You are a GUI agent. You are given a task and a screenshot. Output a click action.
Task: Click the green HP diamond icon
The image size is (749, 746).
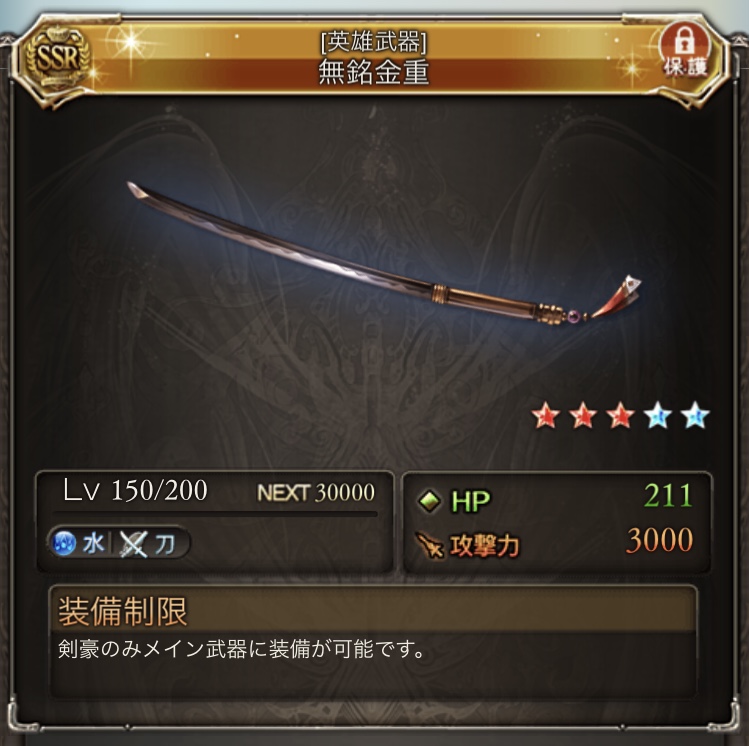pyautogui.click(x=429, y=501)
